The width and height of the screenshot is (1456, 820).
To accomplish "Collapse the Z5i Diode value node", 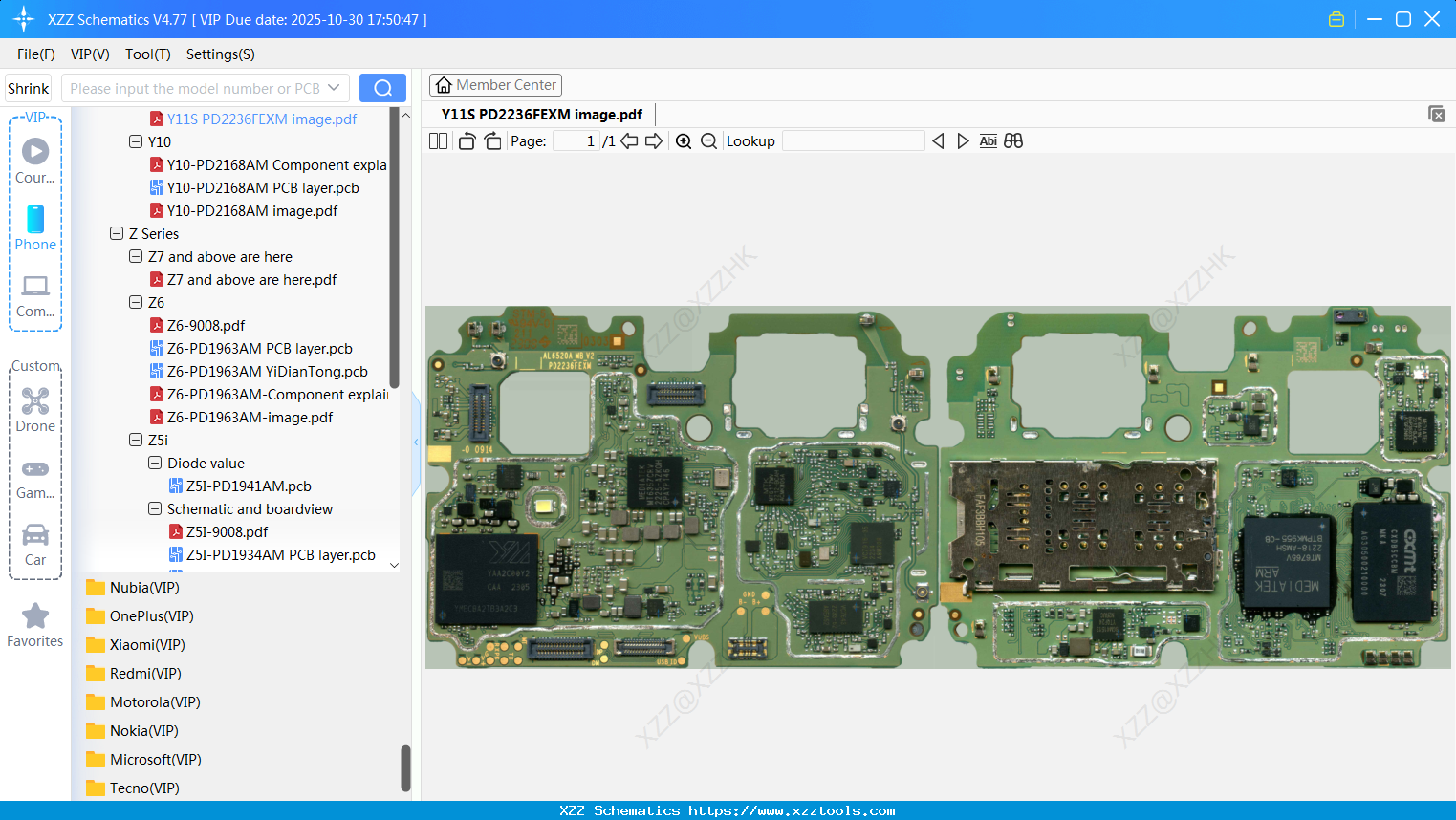I will coord(155,463).
